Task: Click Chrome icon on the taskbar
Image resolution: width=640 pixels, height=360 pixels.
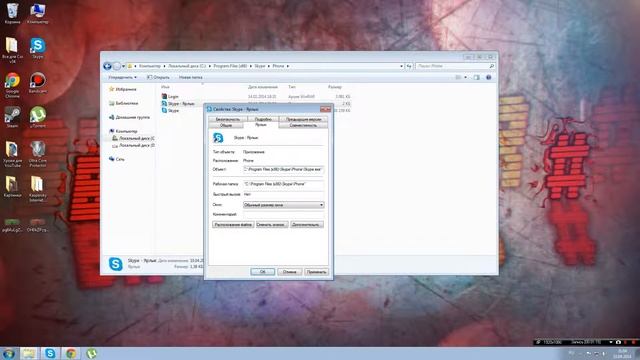Action: (71, 353)
